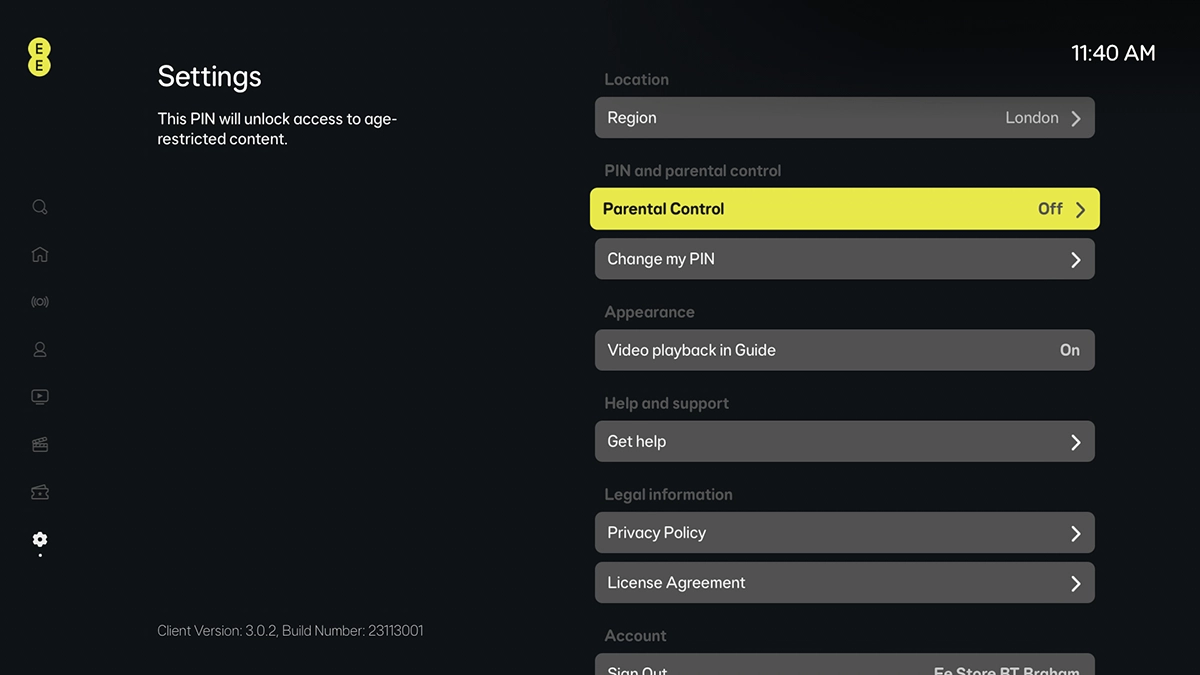This screenshot has height=675, width=1200.
Task: Open Change my PIN via its chevron
Action: 1076,259
